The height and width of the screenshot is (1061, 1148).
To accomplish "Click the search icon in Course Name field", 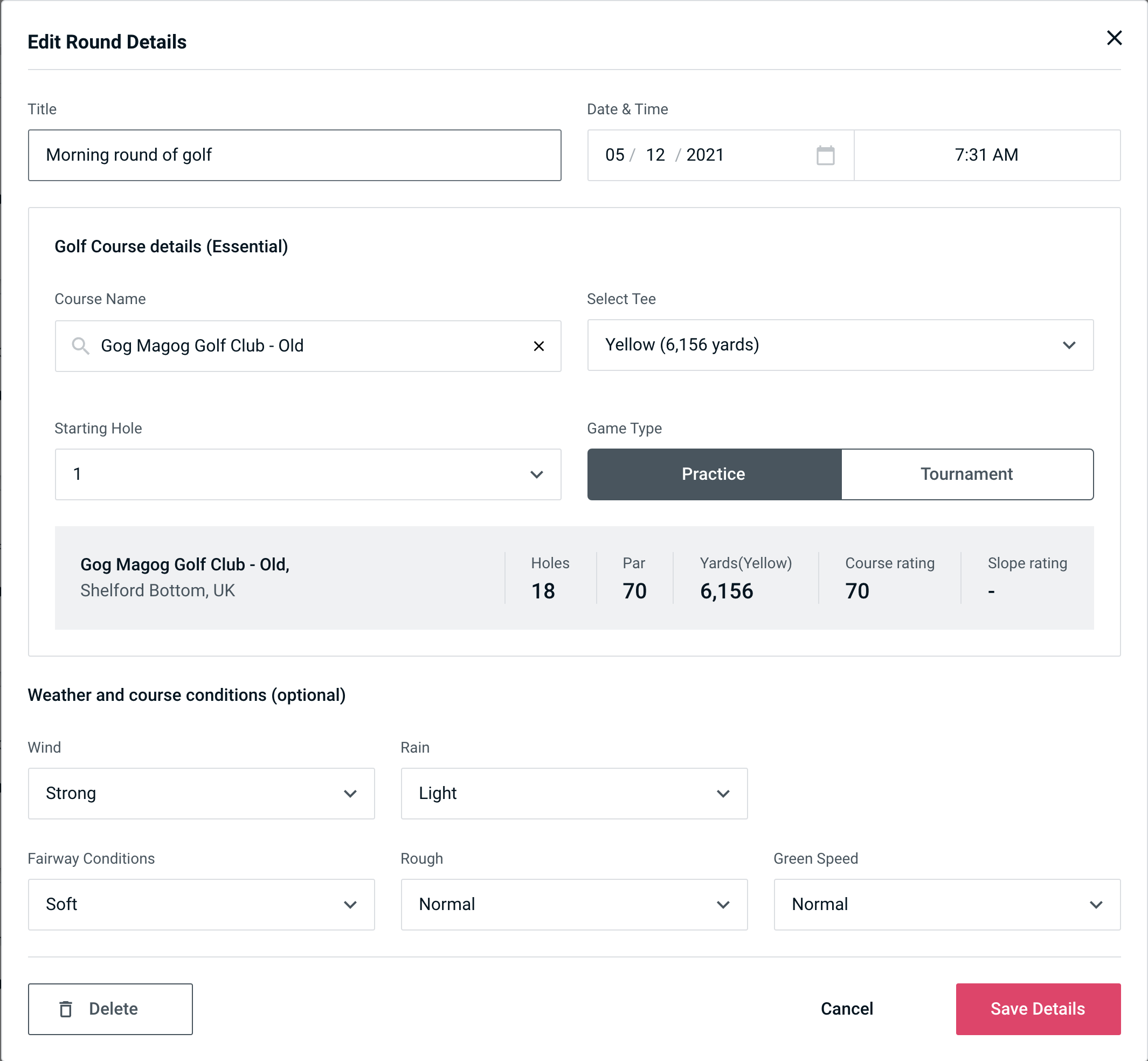I will [x=79, y=346].
